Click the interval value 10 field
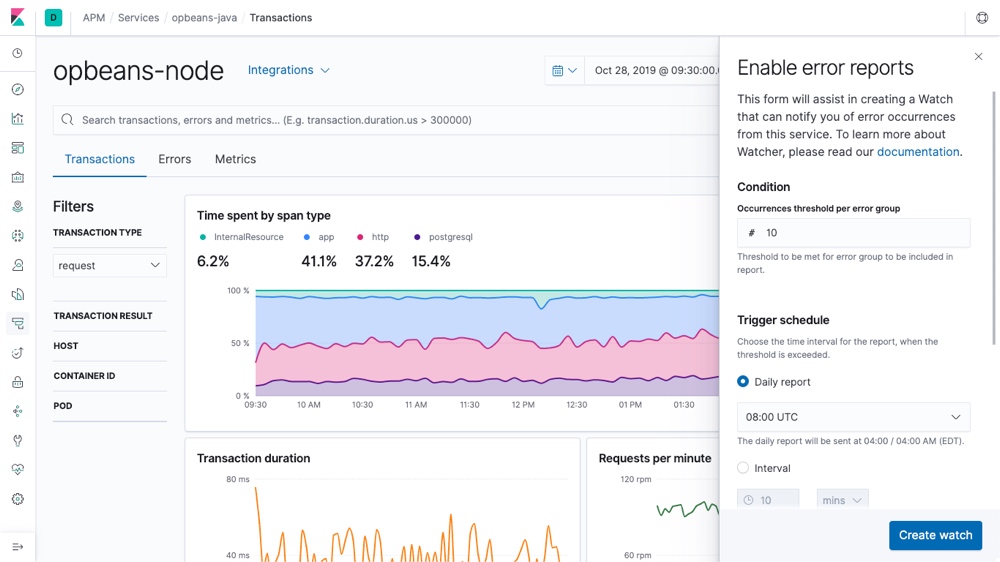This screenshot has height=562, width=1000. coord(768,500)
